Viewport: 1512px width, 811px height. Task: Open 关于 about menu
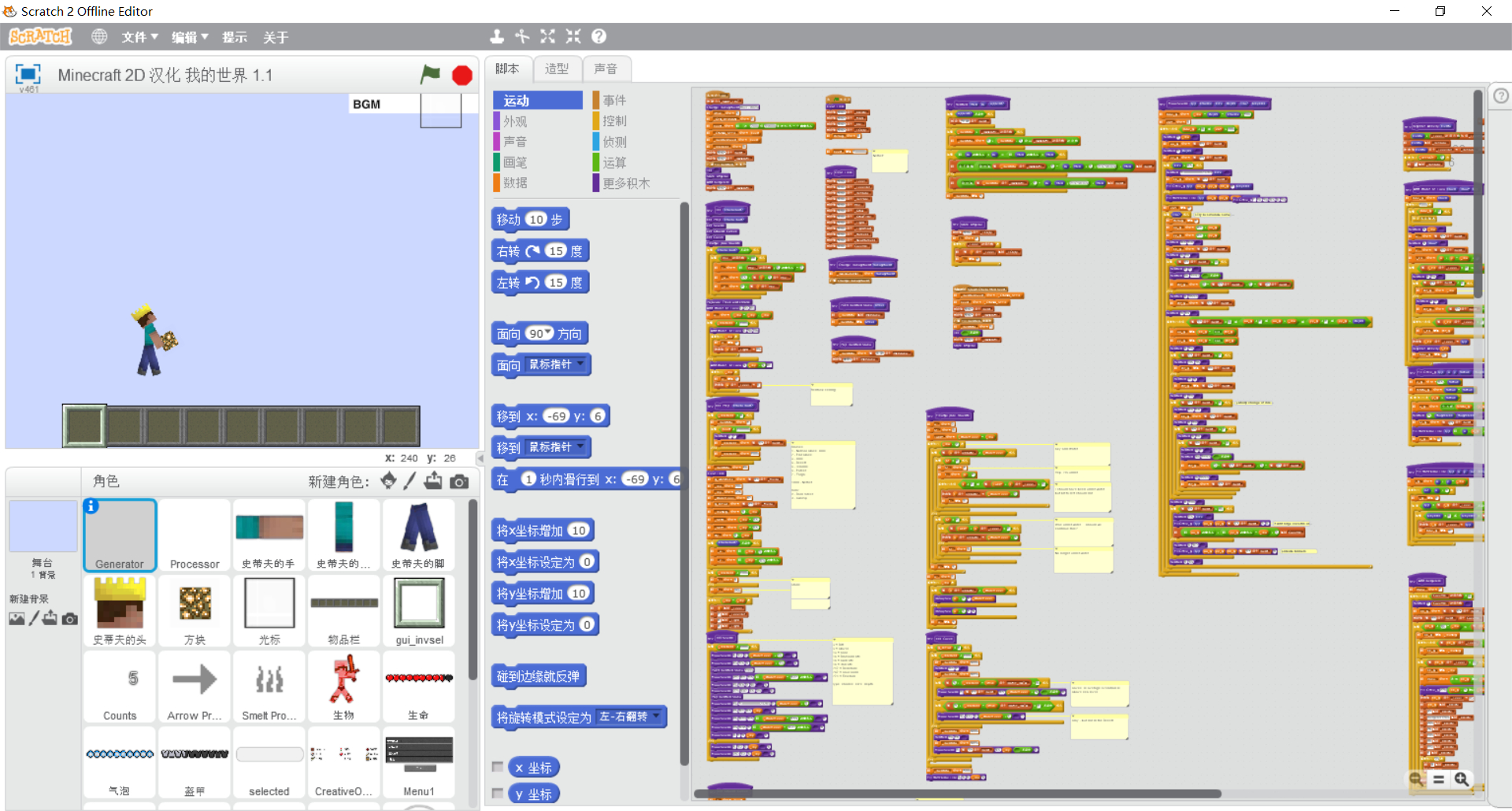pyautogui.click(x=276, y=37)
